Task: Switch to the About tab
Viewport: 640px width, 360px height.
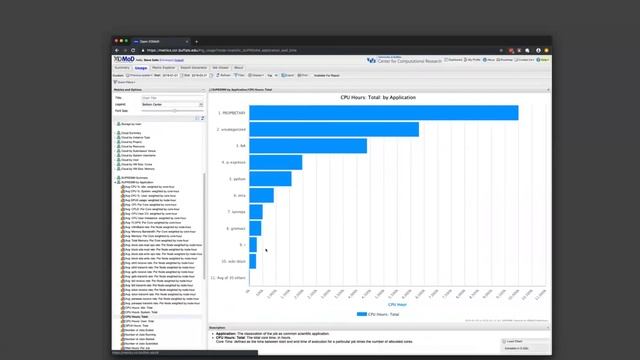Action: point(238,68)
